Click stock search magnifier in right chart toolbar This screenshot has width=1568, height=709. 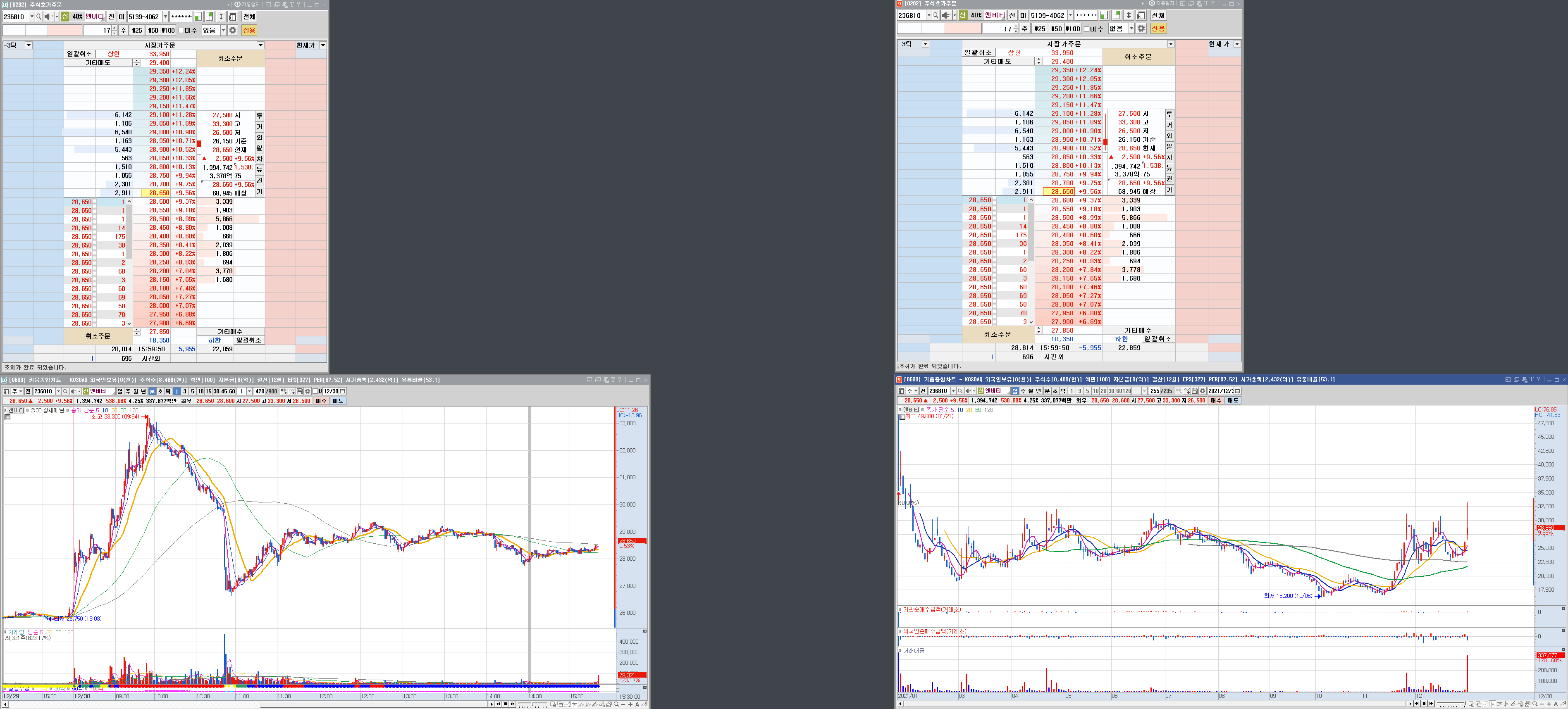click(960, 391)
